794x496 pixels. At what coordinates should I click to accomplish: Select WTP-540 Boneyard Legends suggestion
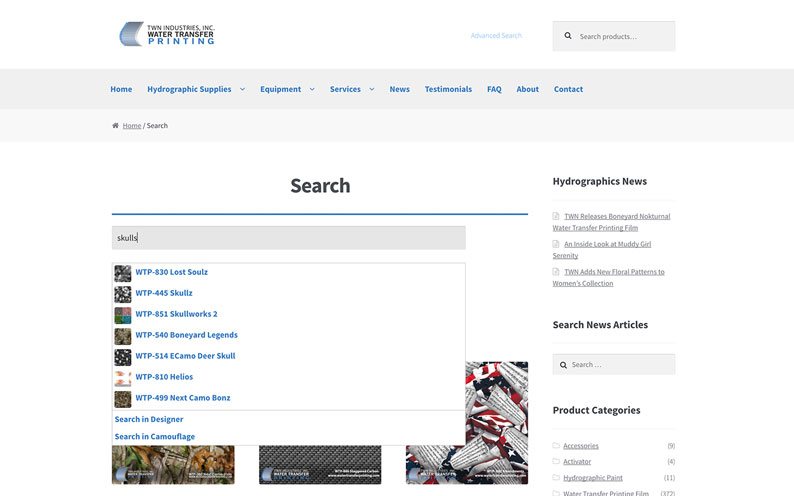tap(186, 335)
